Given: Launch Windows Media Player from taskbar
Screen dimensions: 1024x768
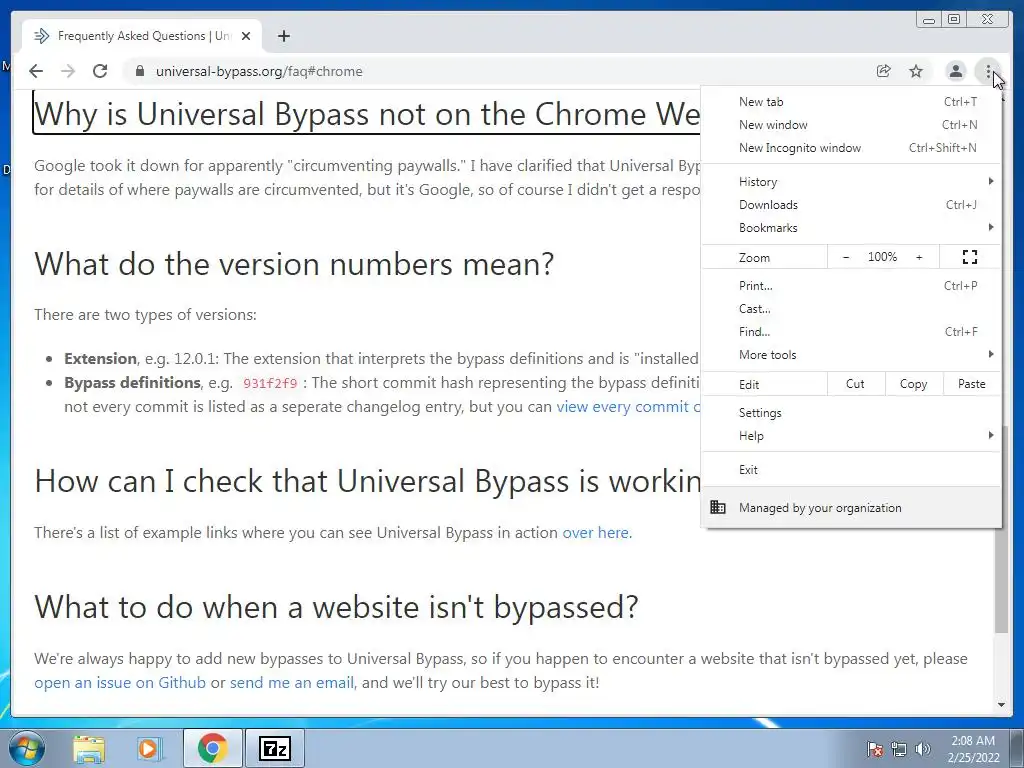Looking at the screenshot, I should pos(148,749).
